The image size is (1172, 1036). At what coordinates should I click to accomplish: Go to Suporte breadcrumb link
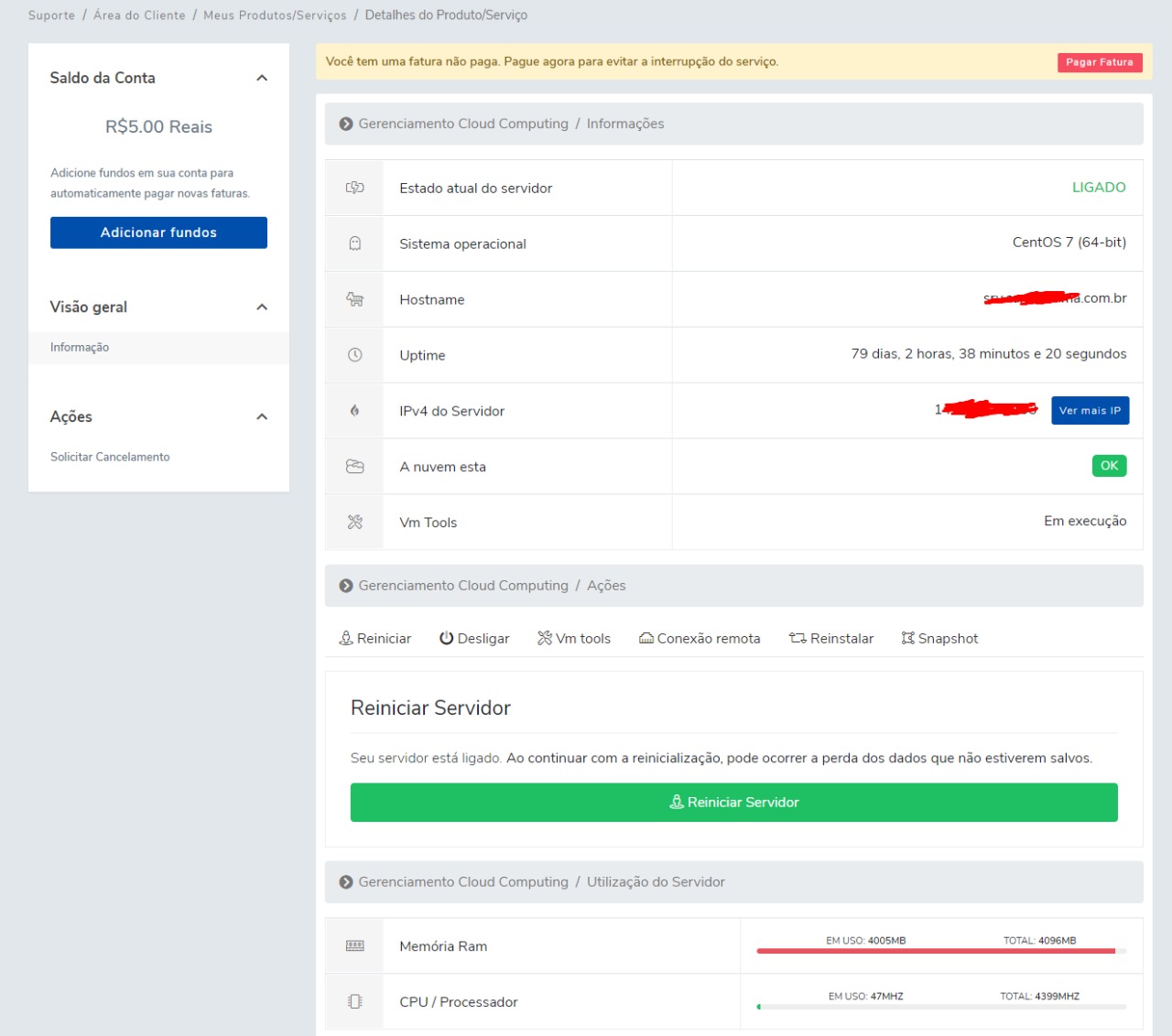coord(51,16)
